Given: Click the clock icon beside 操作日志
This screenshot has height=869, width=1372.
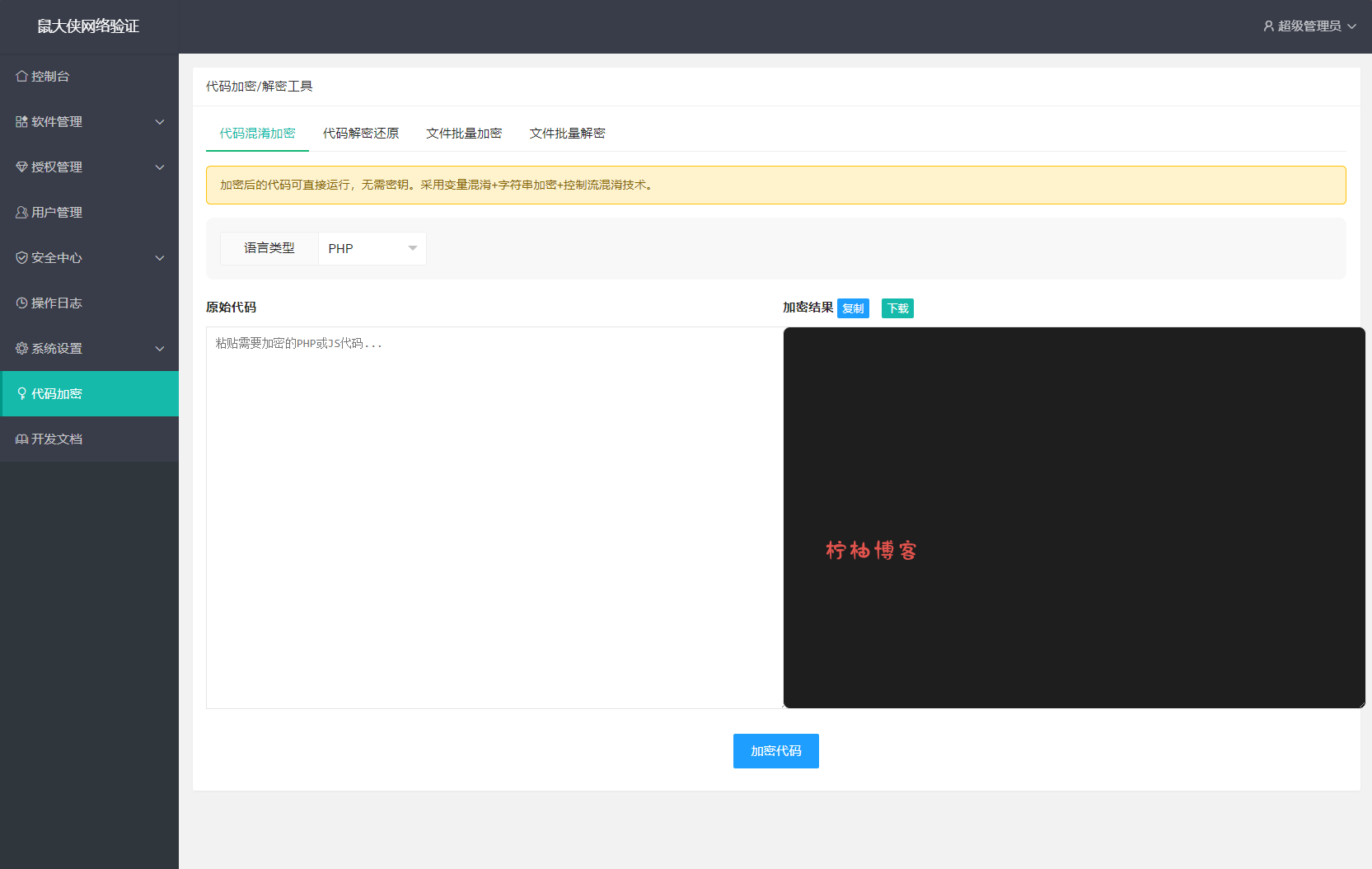Looking at the screenshot, I should (21, 303).
